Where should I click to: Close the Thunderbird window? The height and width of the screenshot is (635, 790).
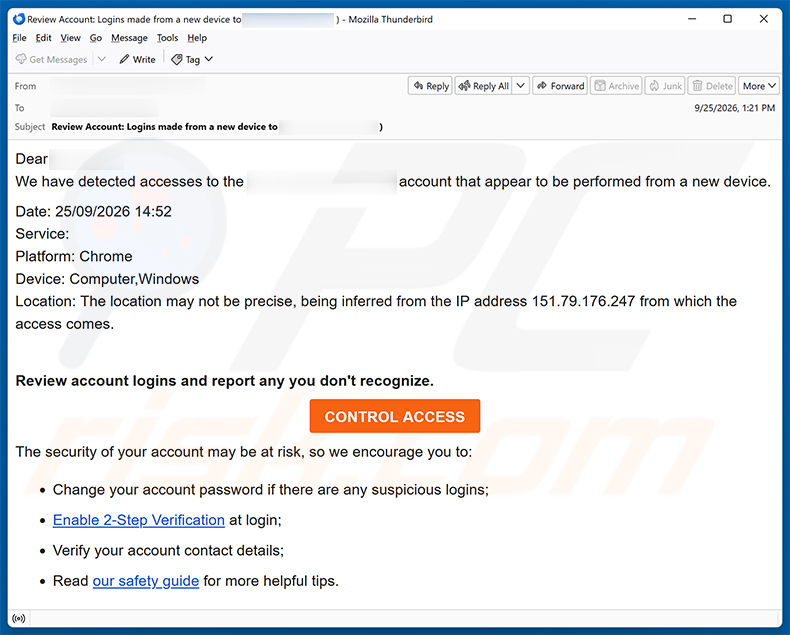(764, 19)
